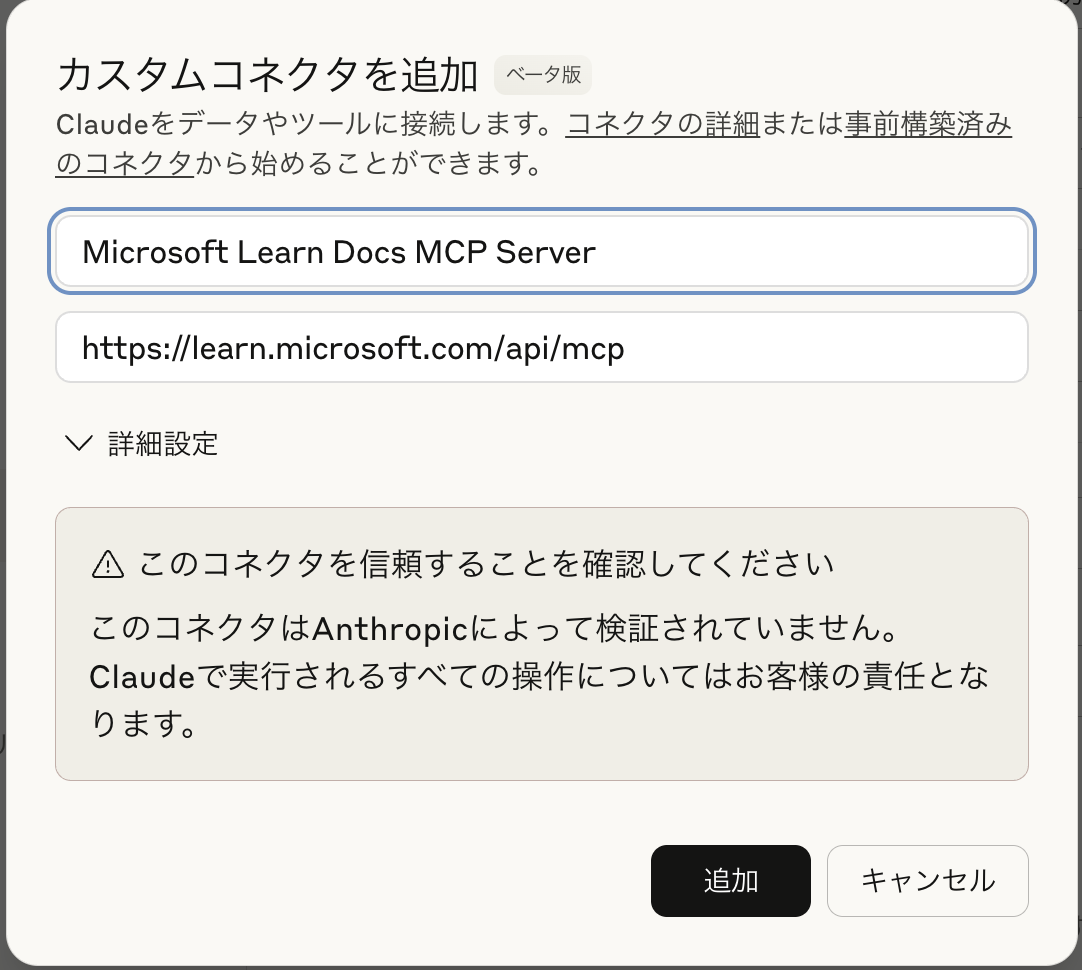Click the server name text in the highlighted field
The height and width of the screenshot is (970, 1082).
click(x=338, y=251)
